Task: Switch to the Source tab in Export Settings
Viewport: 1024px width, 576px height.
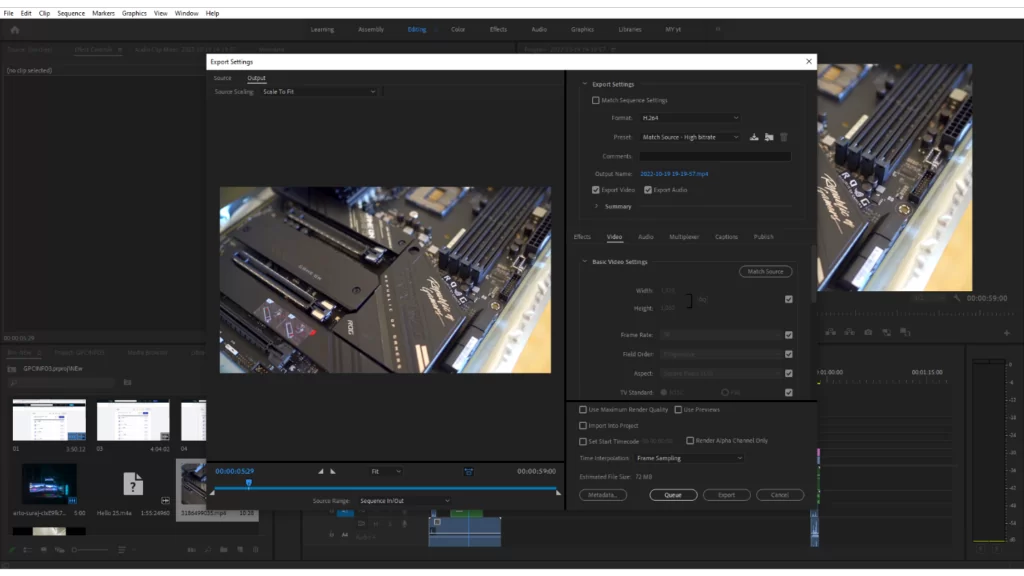Action: (223, 78)
